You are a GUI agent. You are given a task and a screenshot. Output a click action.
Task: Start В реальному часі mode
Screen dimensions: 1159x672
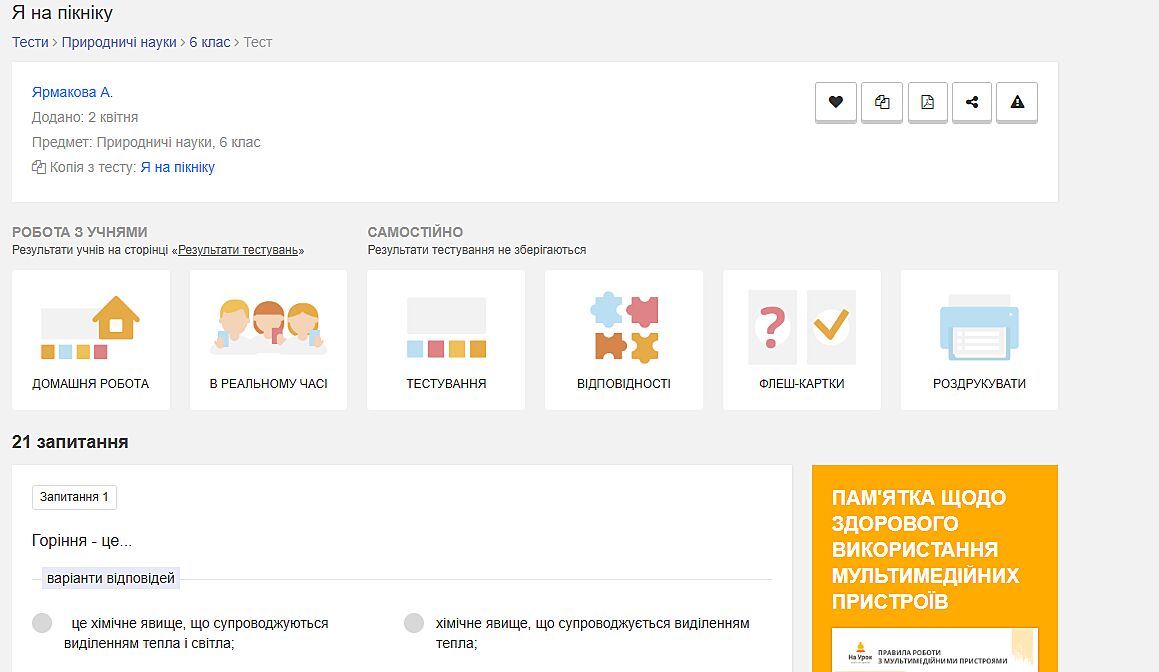click(x=268, y=340)
